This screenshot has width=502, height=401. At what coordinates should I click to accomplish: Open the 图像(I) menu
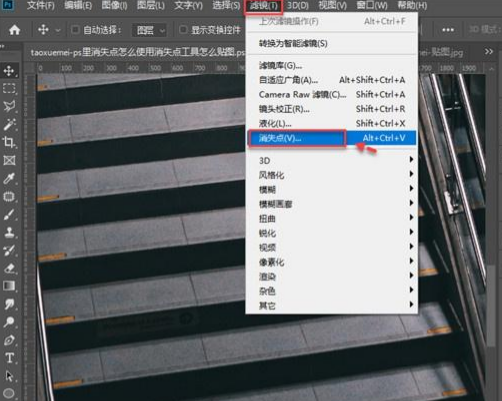(114, 5)
